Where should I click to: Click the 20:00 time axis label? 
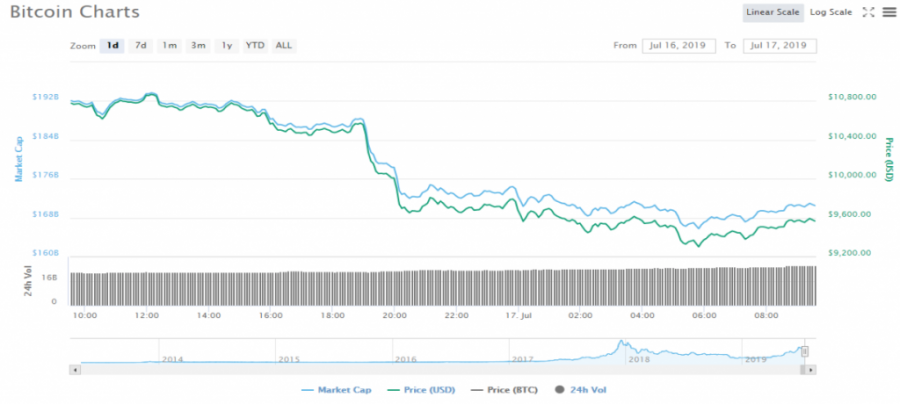(x=395, y=315)
